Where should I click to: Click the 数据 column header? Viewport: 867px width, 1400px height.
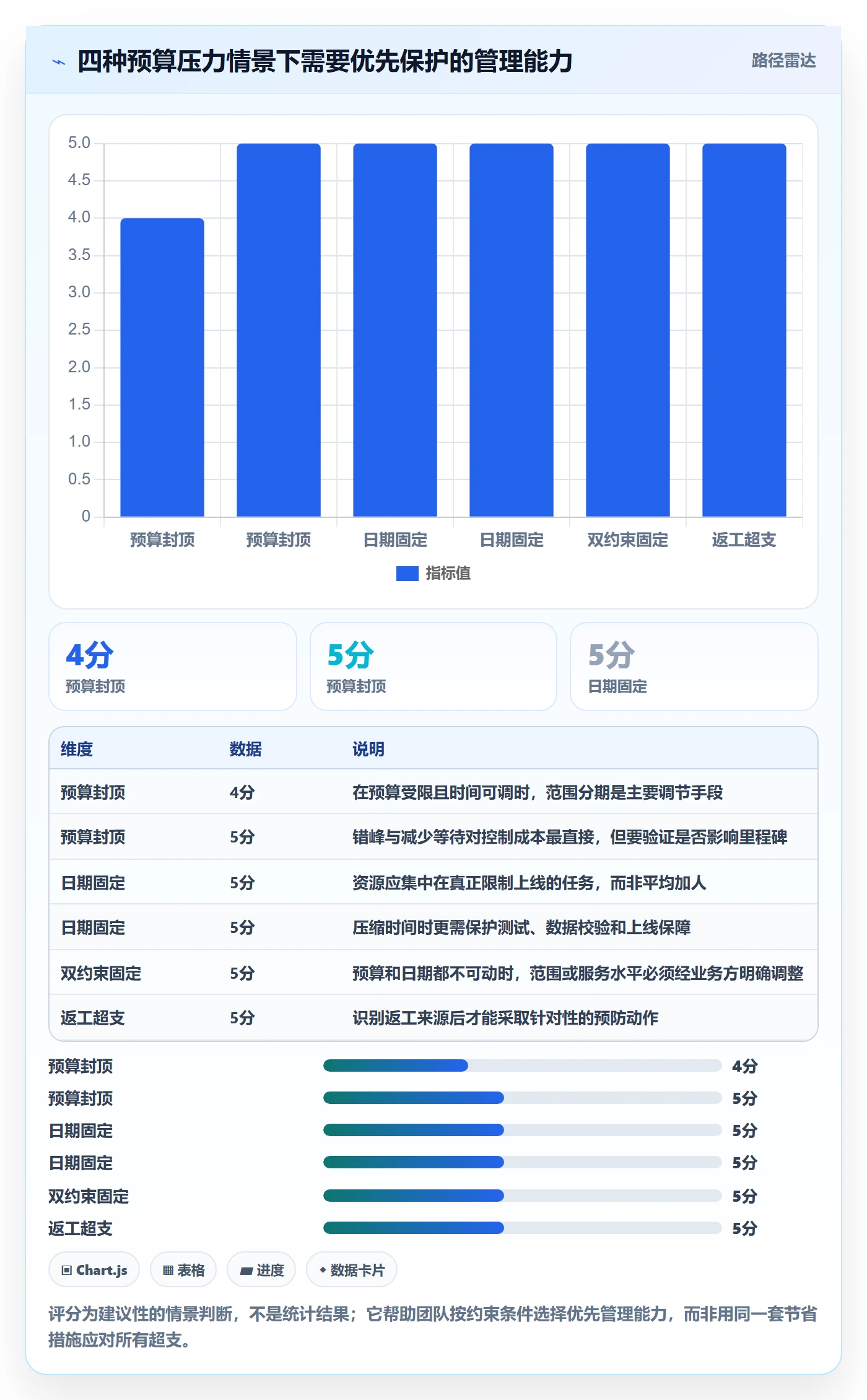point(246,749)
